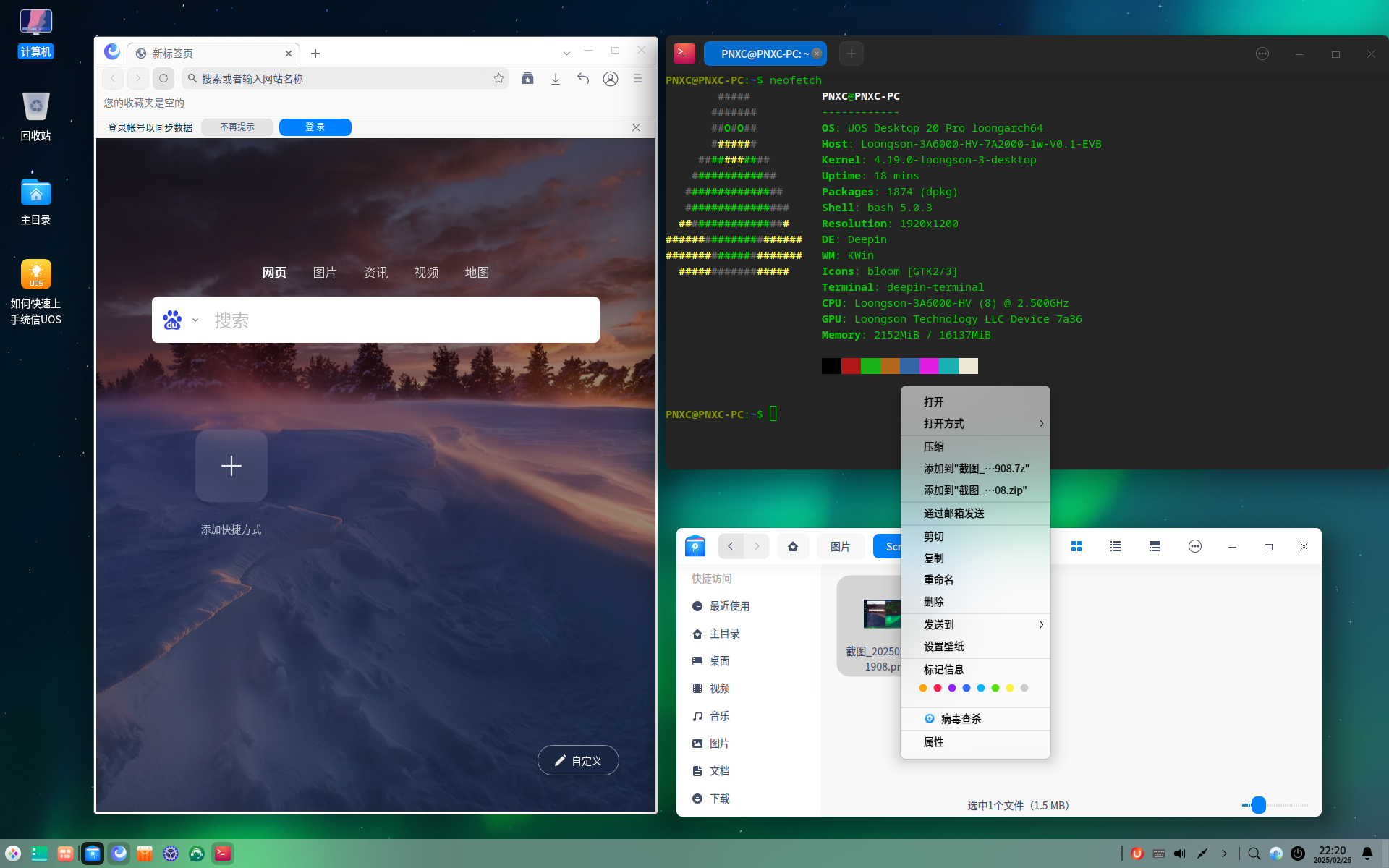Add a new terminal tab

851,54
